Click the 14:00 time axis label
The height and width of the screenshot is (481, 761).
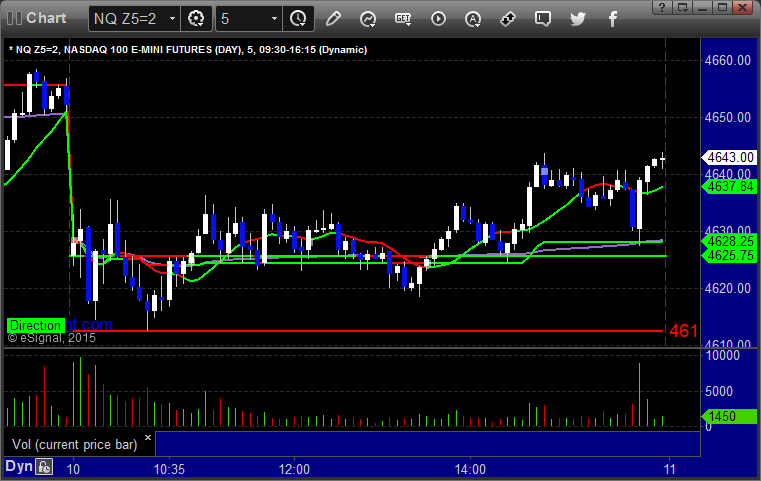pos(470,469)
